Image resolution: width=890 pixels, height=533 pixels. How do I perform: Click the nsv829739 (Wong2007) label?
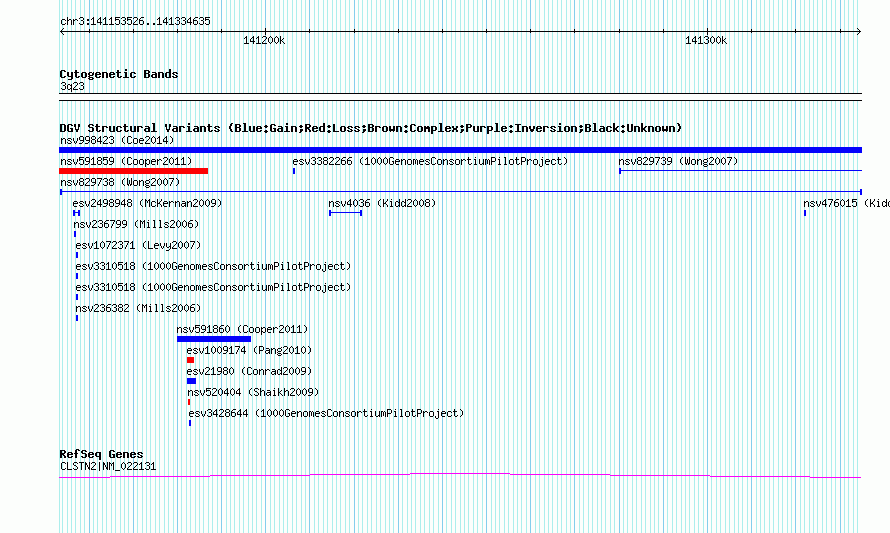point(678,161)
